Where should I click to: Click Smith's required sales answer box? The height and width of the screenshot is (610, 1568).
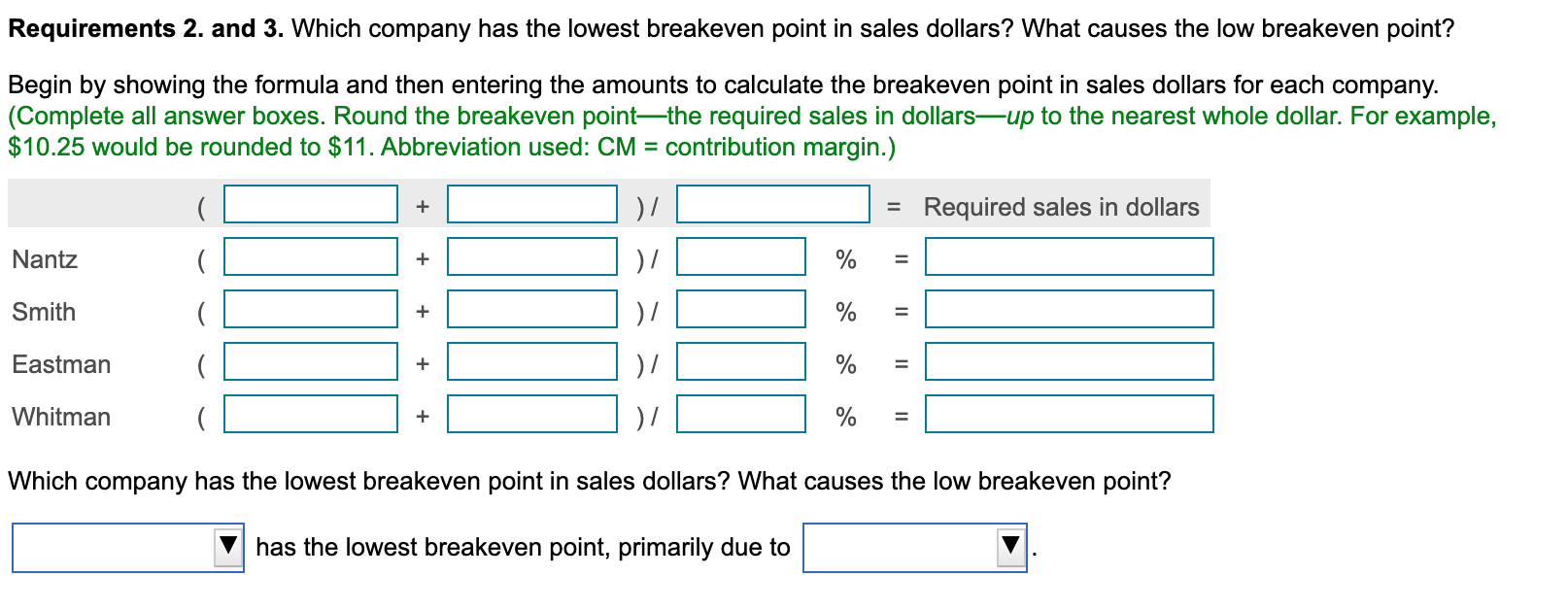tap(1069, 311)
